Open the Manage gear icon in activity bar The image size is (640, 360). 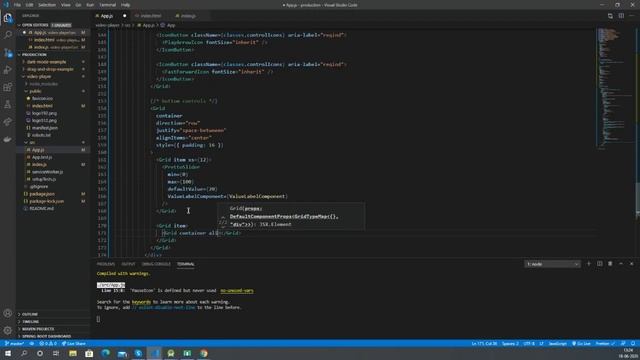[8, 330]
